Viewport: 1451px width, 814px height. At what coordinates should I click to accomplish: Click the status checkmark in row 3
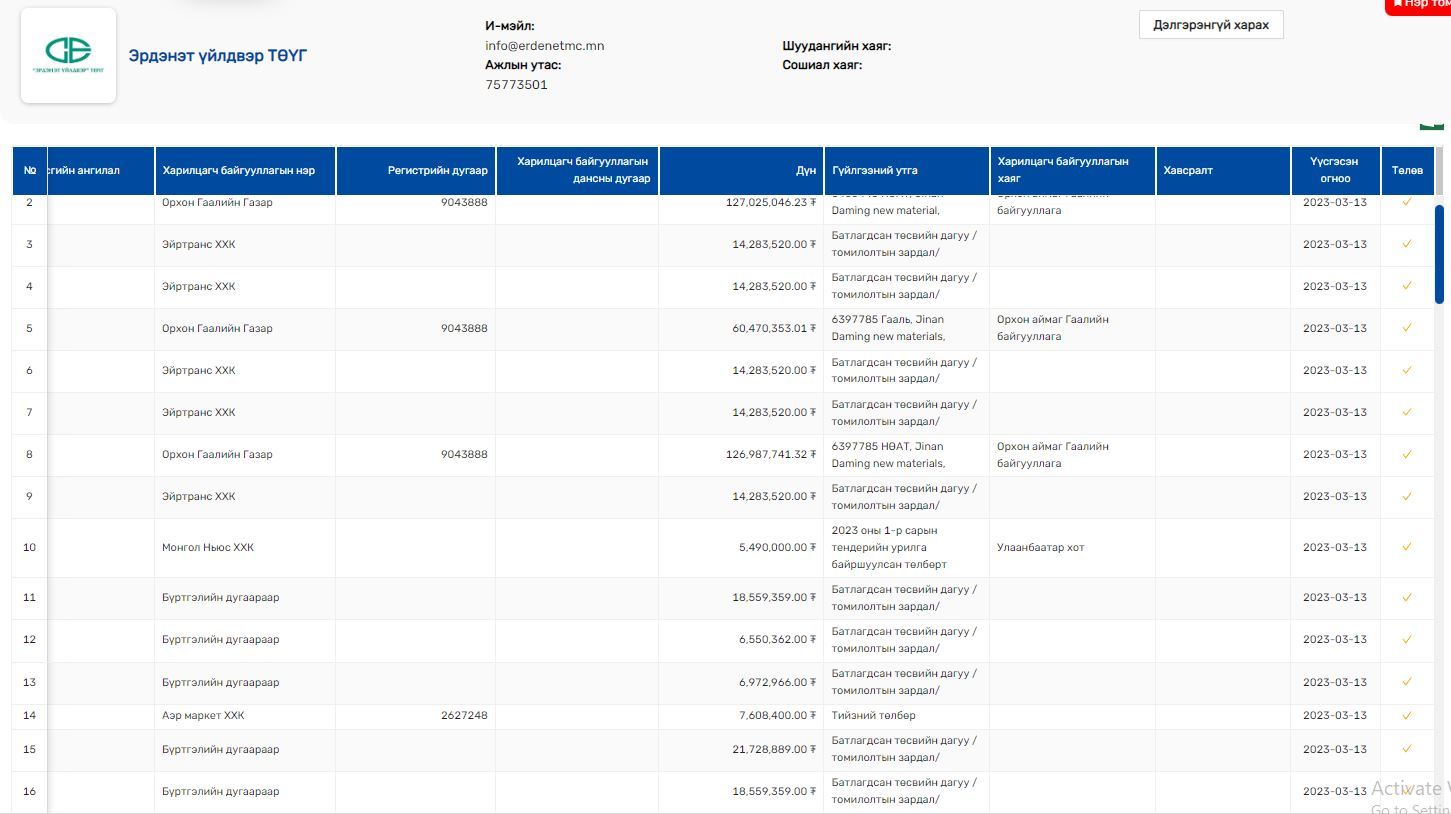tap(1407, 244)
